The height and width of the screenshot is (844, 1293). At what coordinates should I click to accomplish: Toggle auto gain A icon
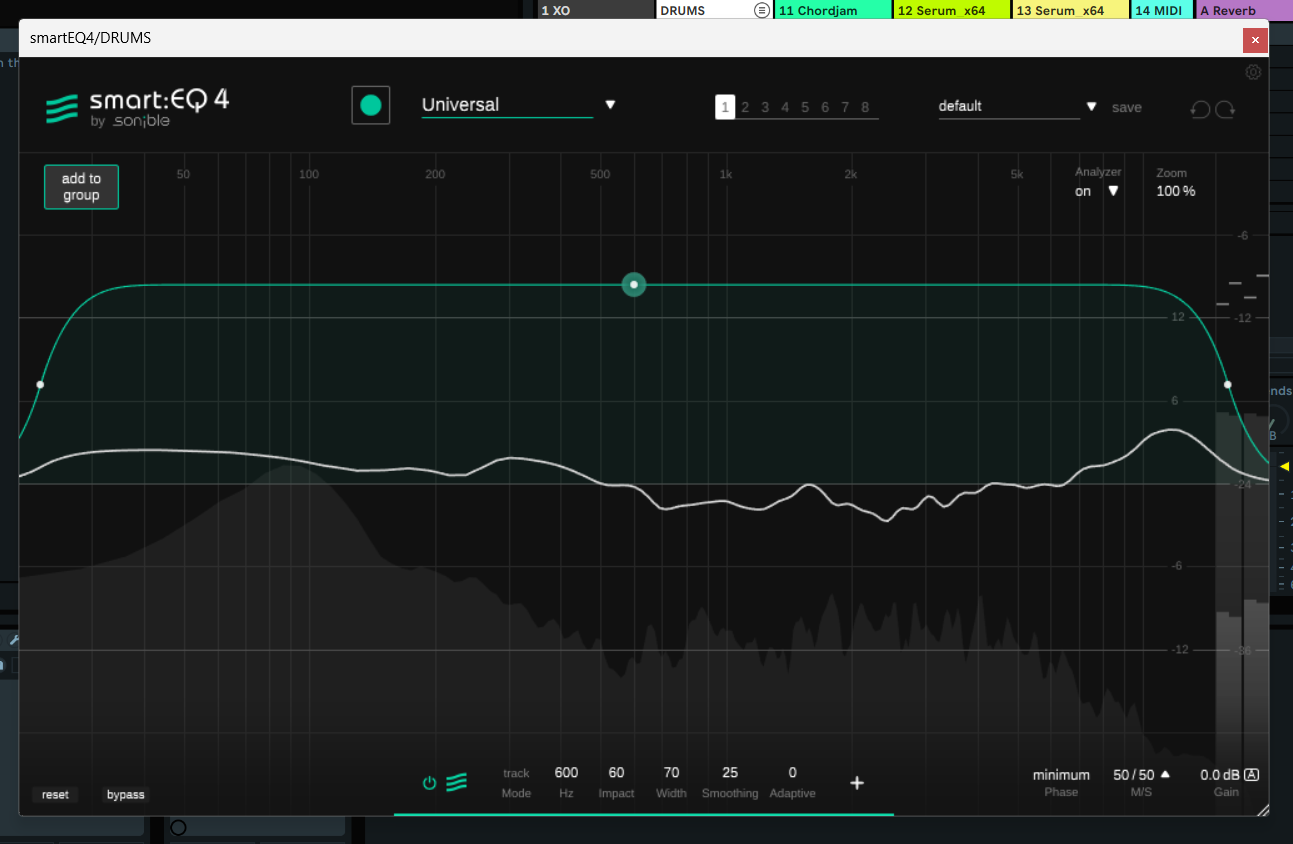[1251, 774]
